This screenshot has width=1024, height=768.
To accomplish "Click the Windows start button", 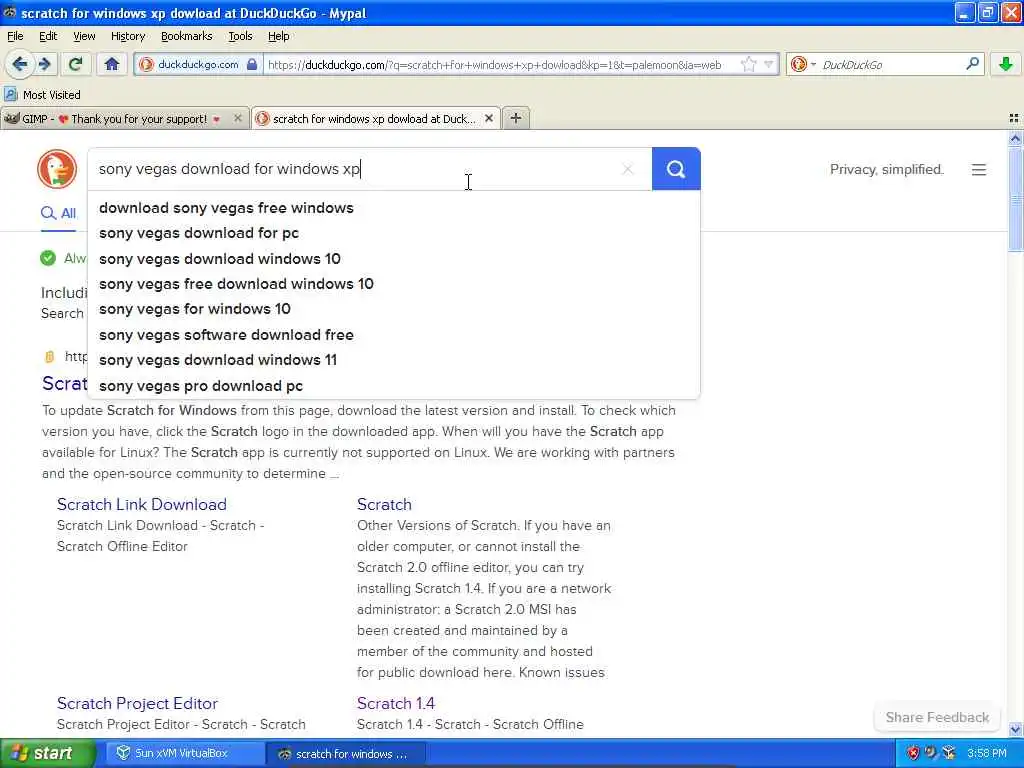I will tap(47, 753).
